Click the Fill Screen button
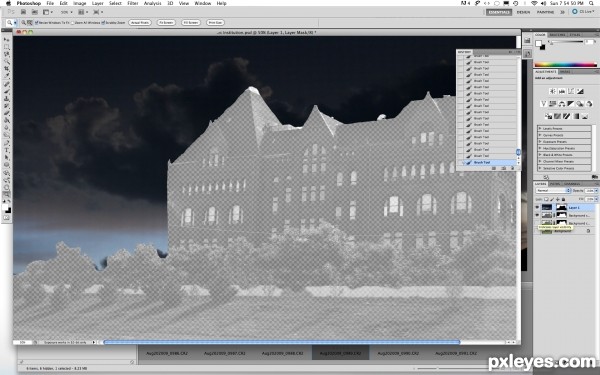600x375 pixels. pos(191,23)
